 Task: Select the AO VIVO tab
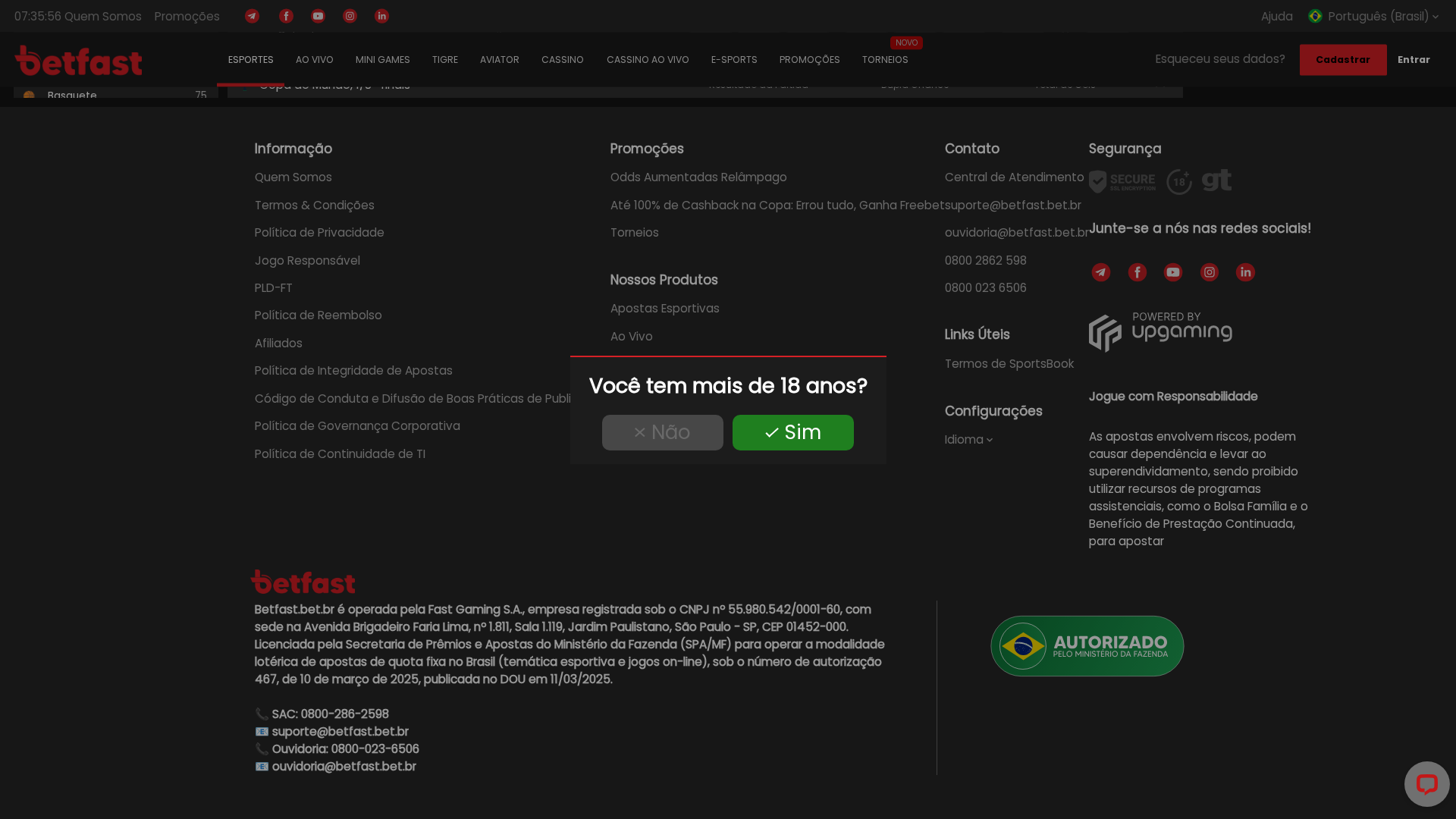[315, 60]
